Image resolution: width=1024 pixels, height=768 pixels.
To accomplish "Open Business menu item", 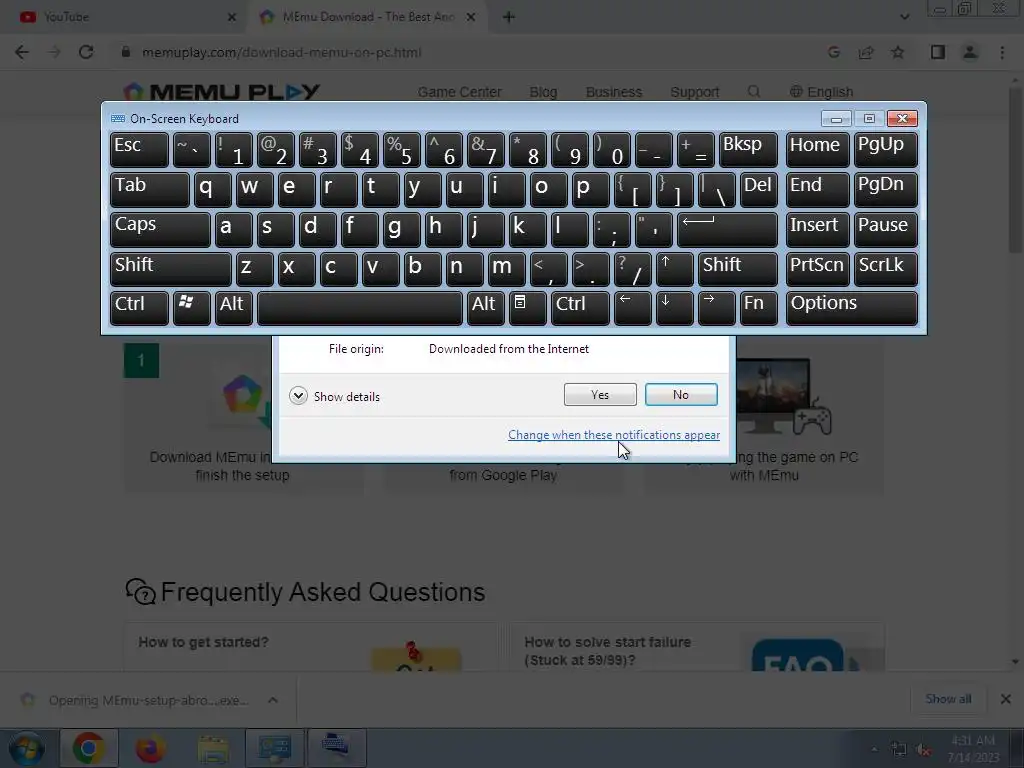I will (614, 92).
